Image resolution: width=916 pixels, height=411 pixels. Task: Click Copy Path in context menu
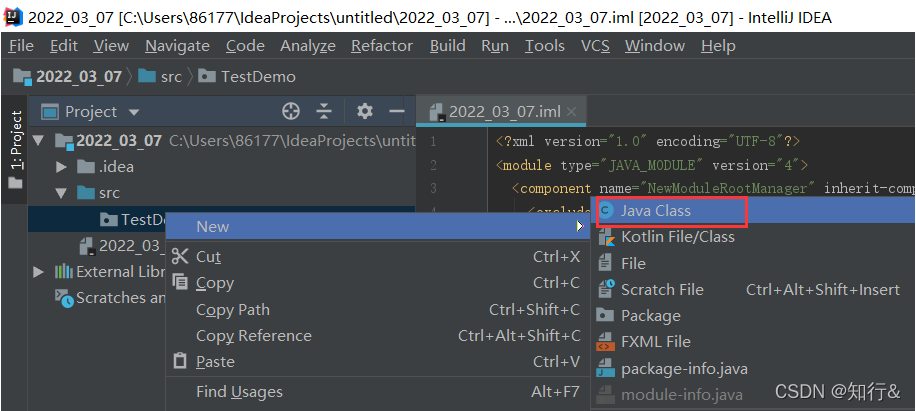coord(233,310)
